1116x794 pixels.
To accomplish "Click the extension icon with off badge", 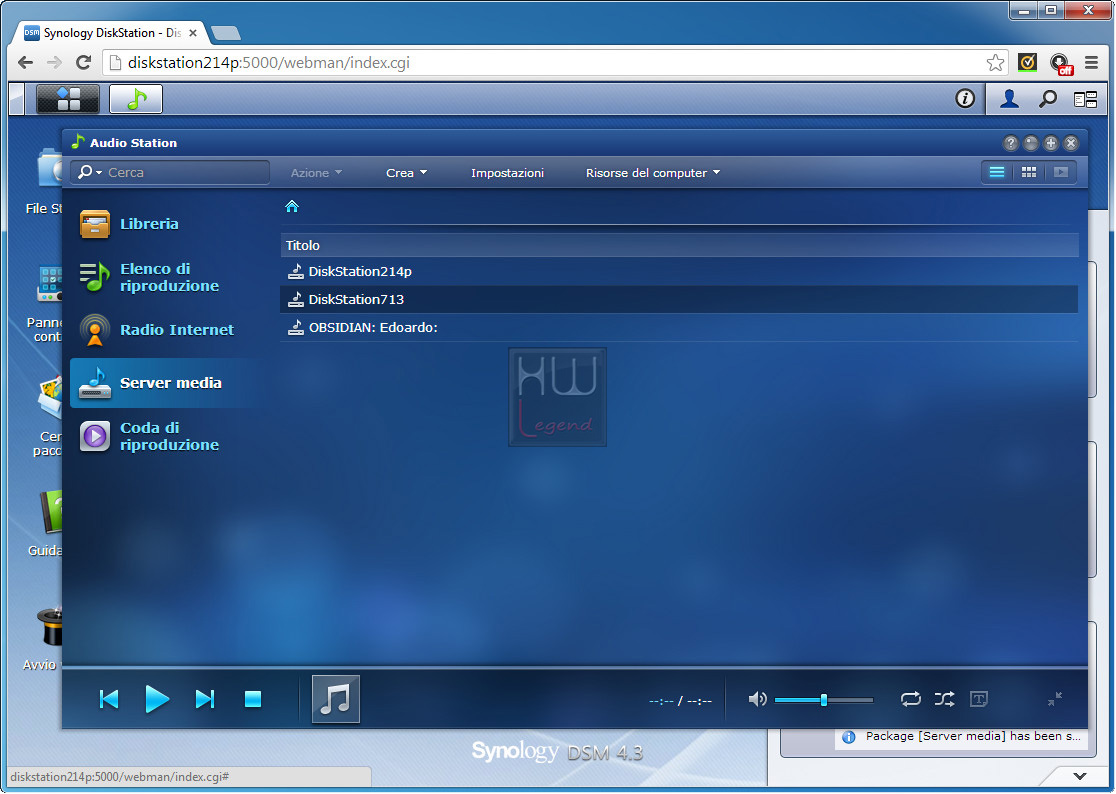I will pos(1061,64).
